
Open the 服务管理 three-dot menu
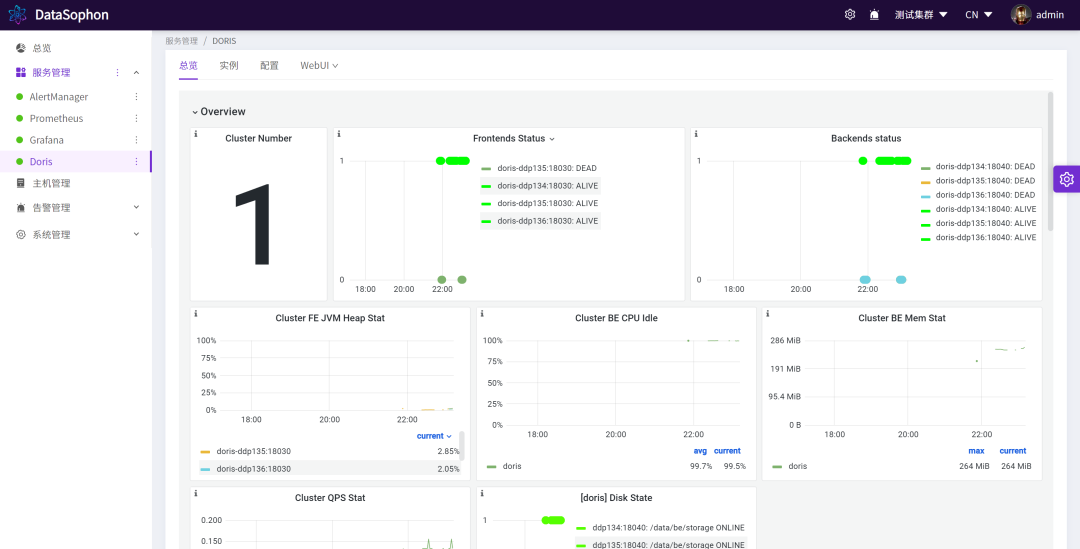[x=117, y=72]
